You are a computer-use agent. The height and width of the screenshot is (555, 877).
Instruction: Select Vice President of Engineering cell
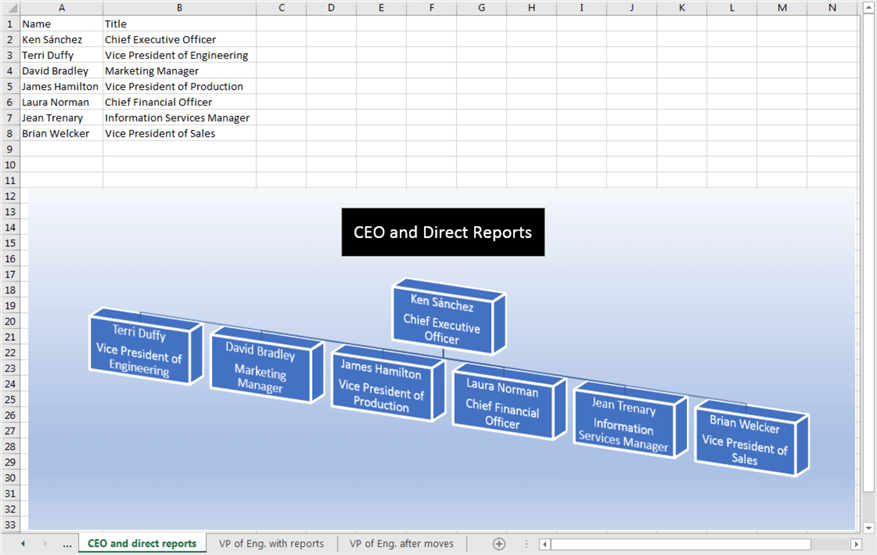[x=180, y=55]
